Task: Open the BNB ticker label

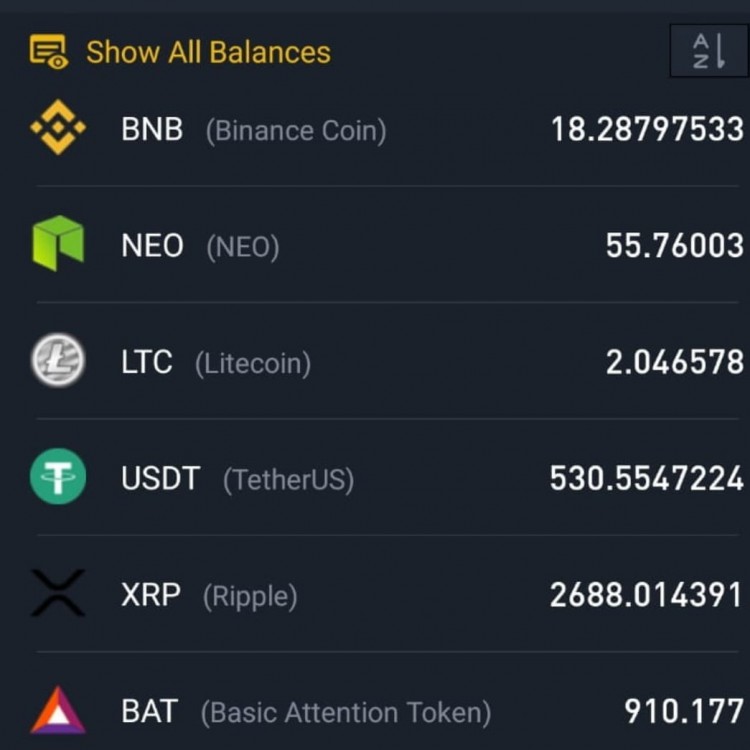Action: coord(152,129)
